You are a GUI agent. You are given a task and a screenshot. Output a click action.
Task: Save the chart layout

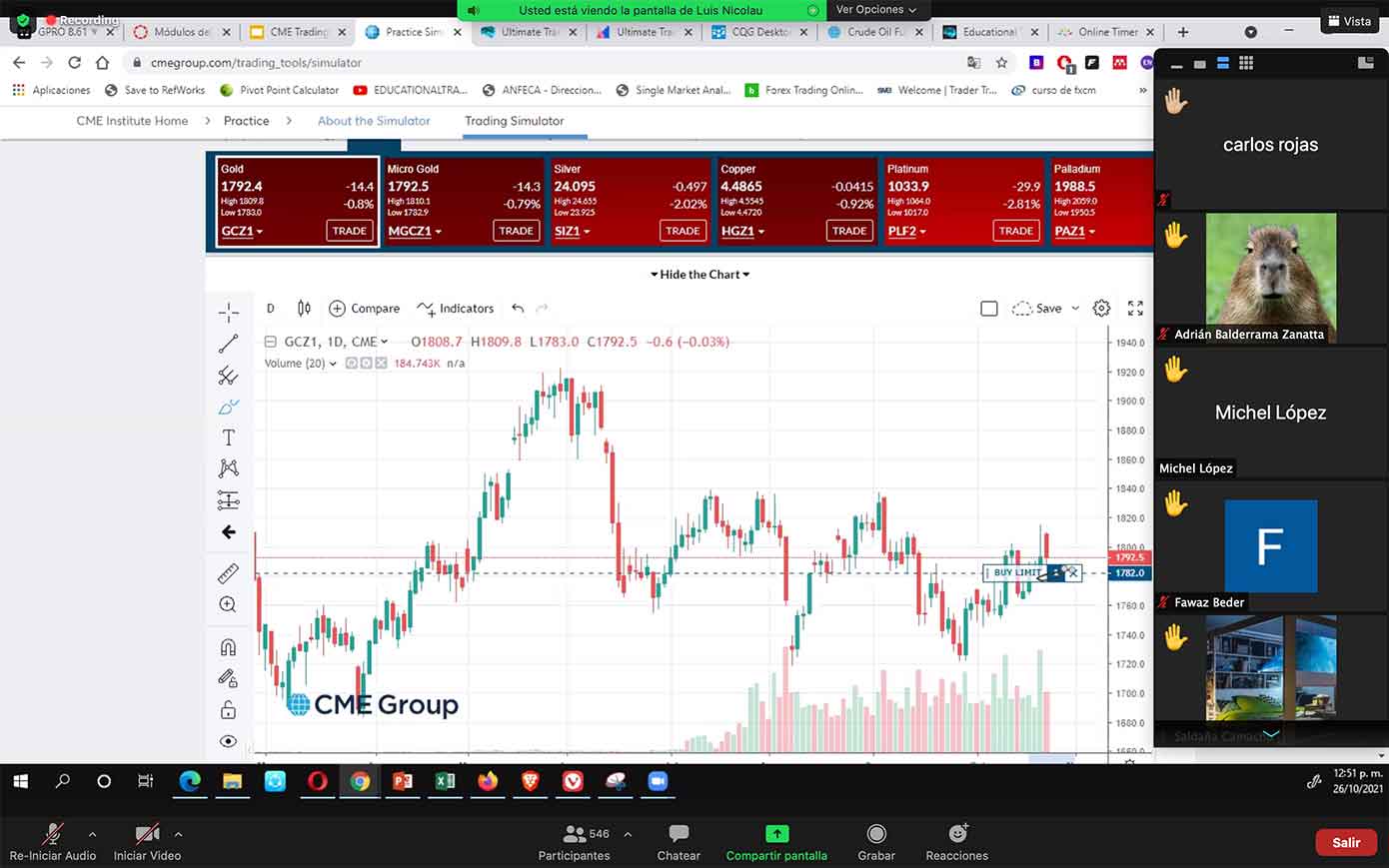(x=1037, y=309)
